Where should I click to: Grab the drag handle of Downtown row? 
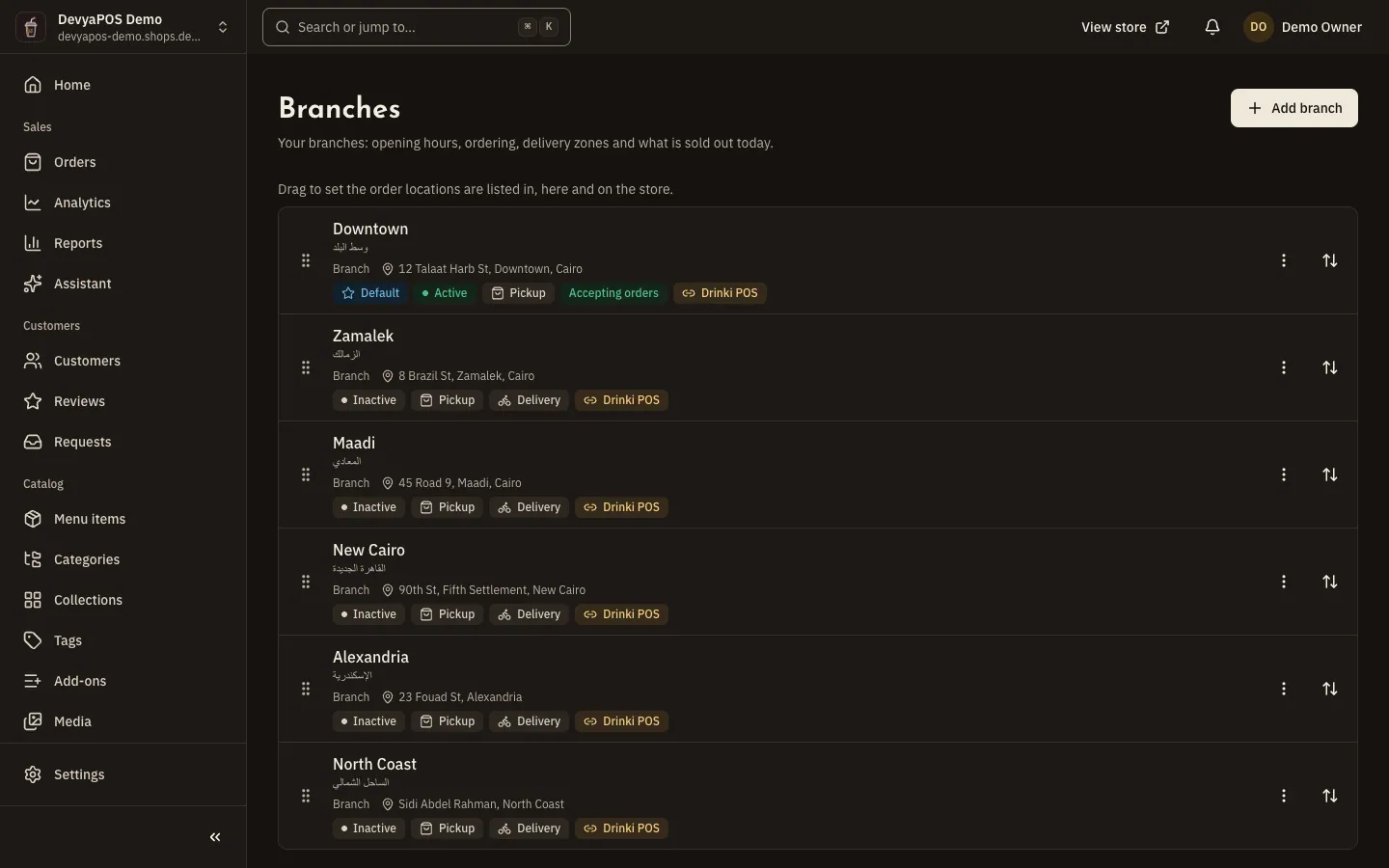pos(306,260)
